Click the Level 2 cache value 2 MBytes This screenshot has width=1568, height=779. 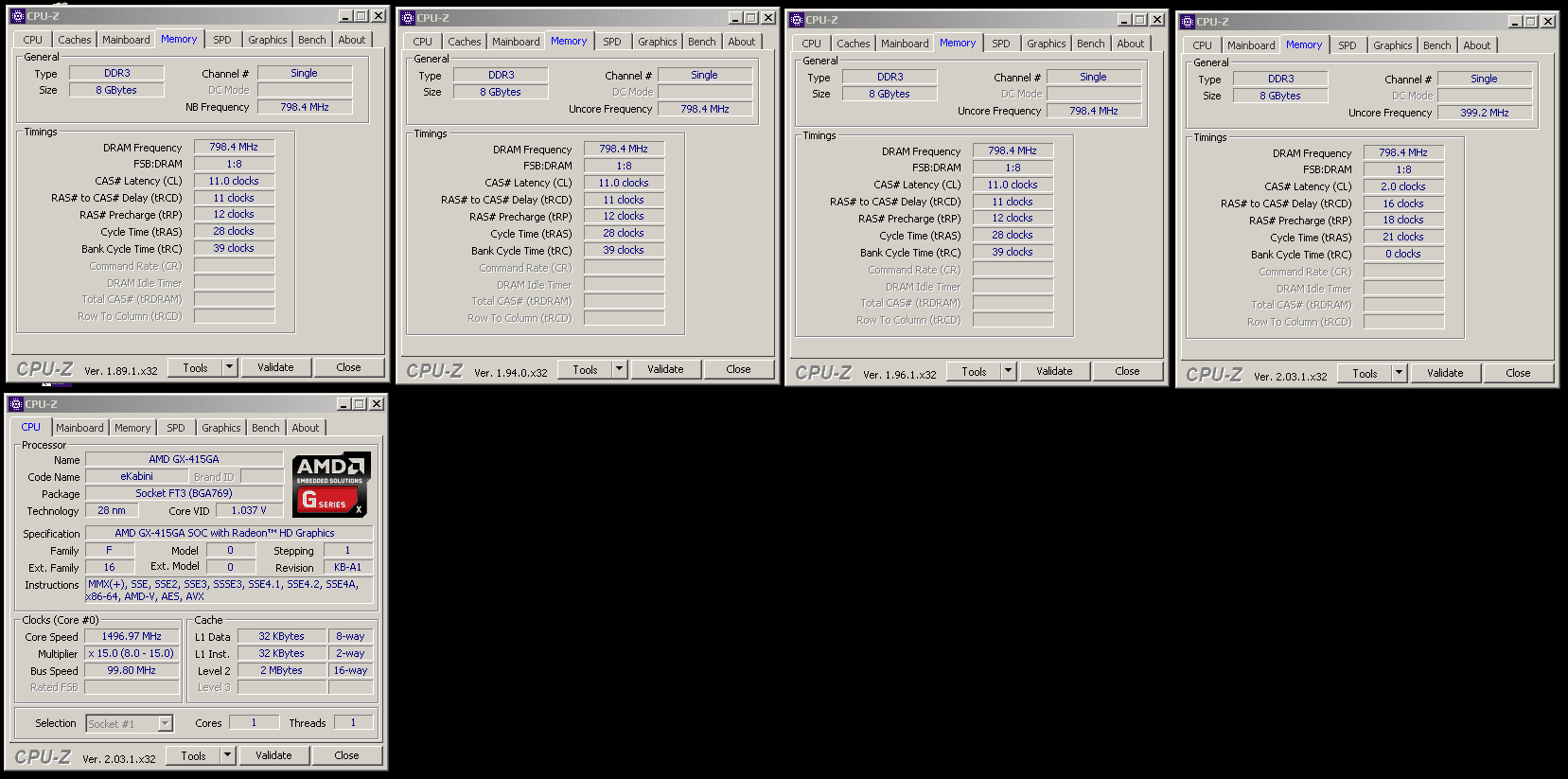tap(281, 670)
